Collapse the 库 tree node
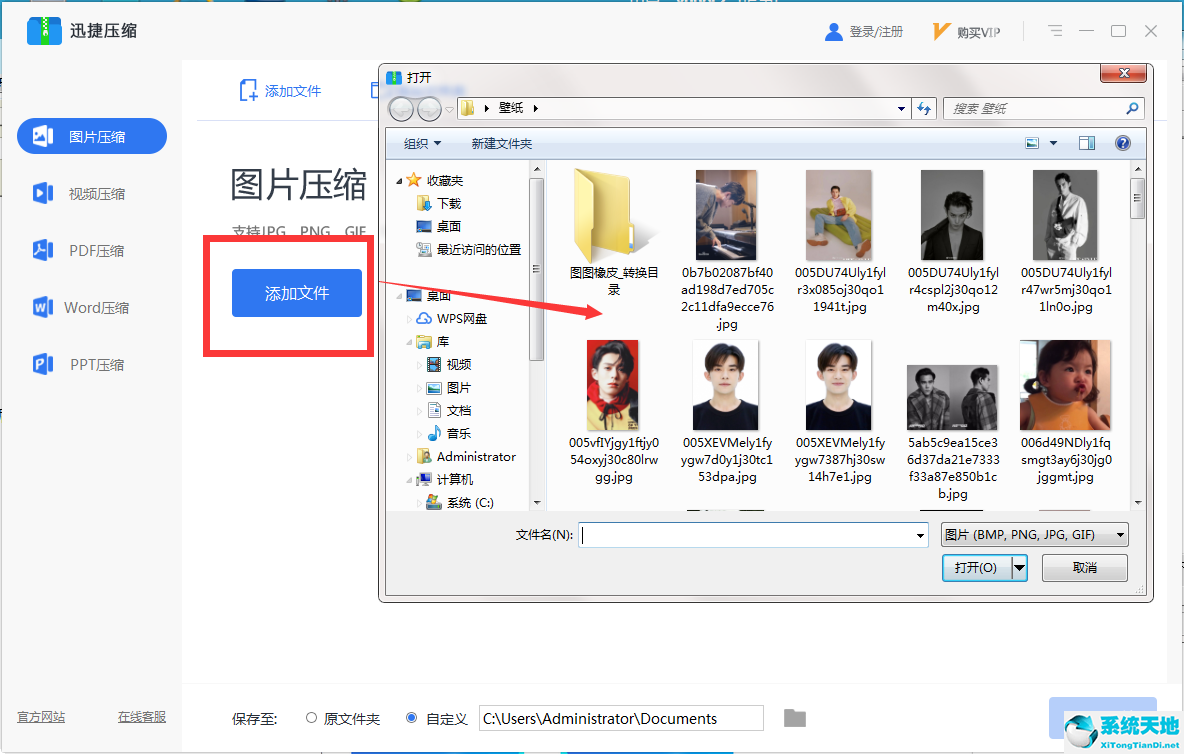Viewport: 1184px width, 754px height. pyautogui.click(x=410, y=342)
